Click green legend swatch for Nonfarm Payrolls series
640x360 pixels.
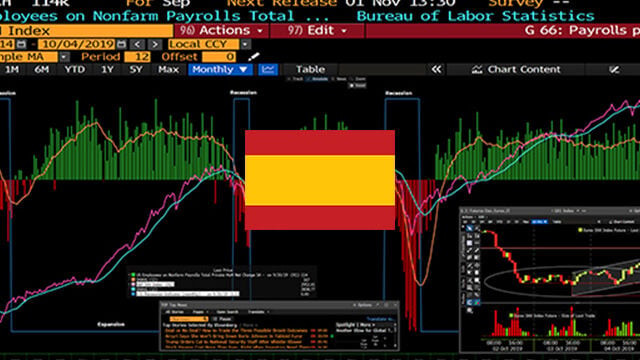[133, 274]
